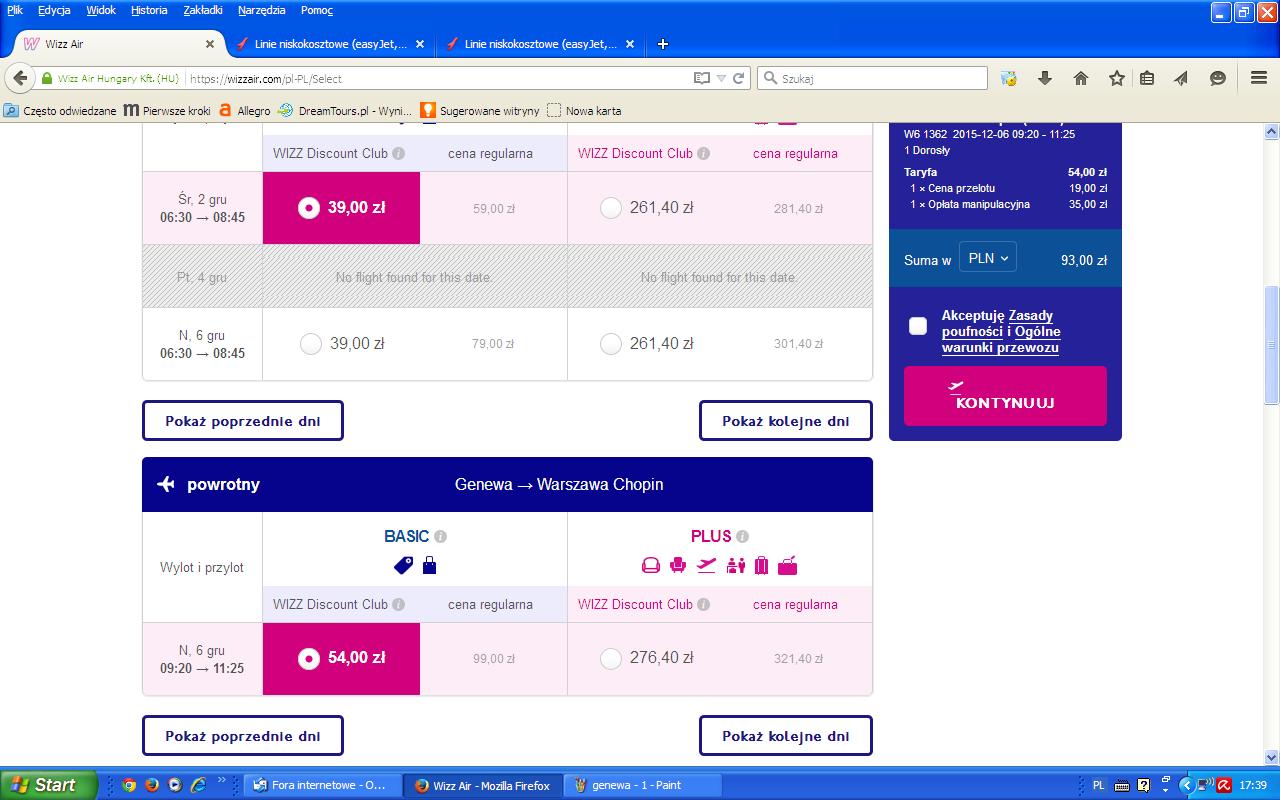Click the KONTYNUUJ button
The height and width of the screenshot is (800, 1280).
point(1005,396)
